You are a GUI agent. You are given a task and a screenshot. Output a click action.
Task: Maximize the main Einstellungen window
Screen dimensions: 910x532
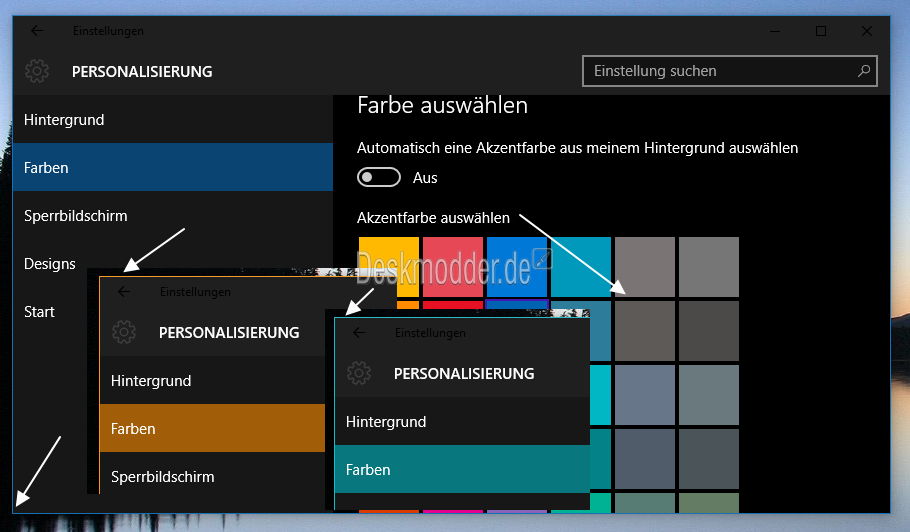click(x=821, y=31)
